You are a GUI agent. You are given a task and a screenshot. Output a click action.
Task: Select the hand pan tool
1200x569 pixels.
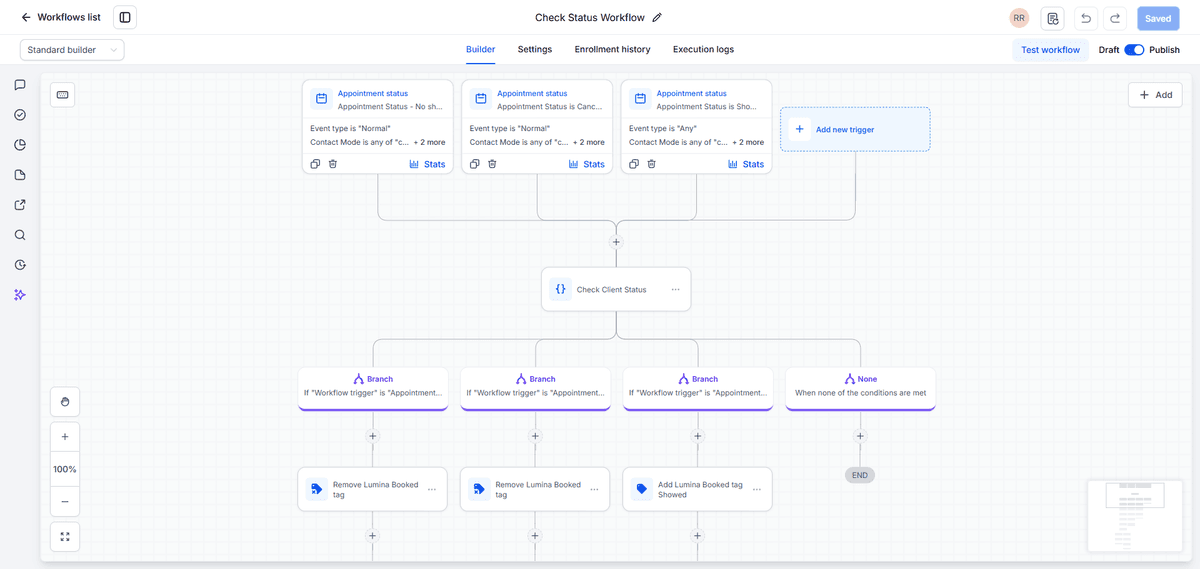65,402
